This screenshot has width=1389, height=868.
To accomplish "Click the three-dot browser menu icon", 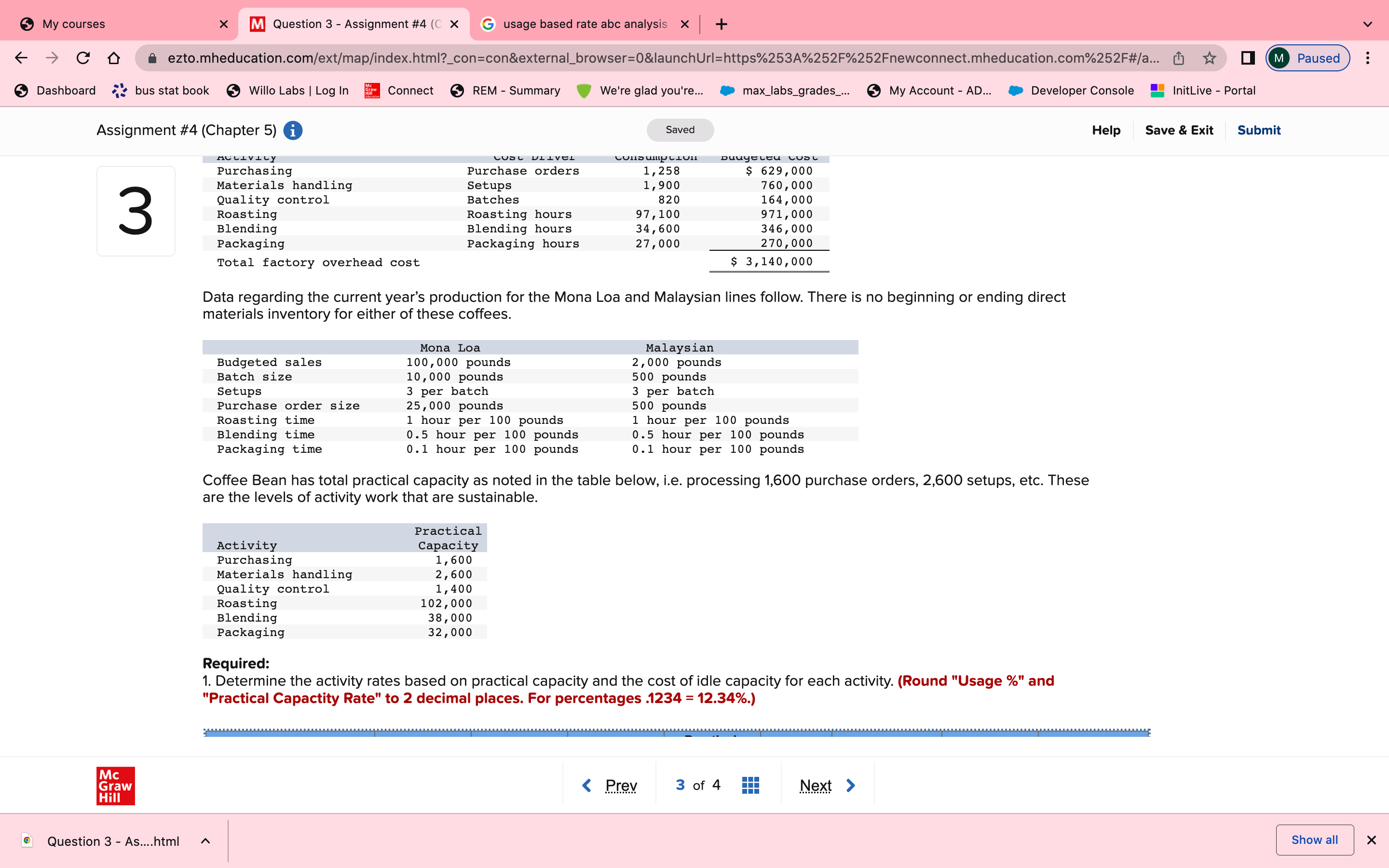I will point(1368,57).
